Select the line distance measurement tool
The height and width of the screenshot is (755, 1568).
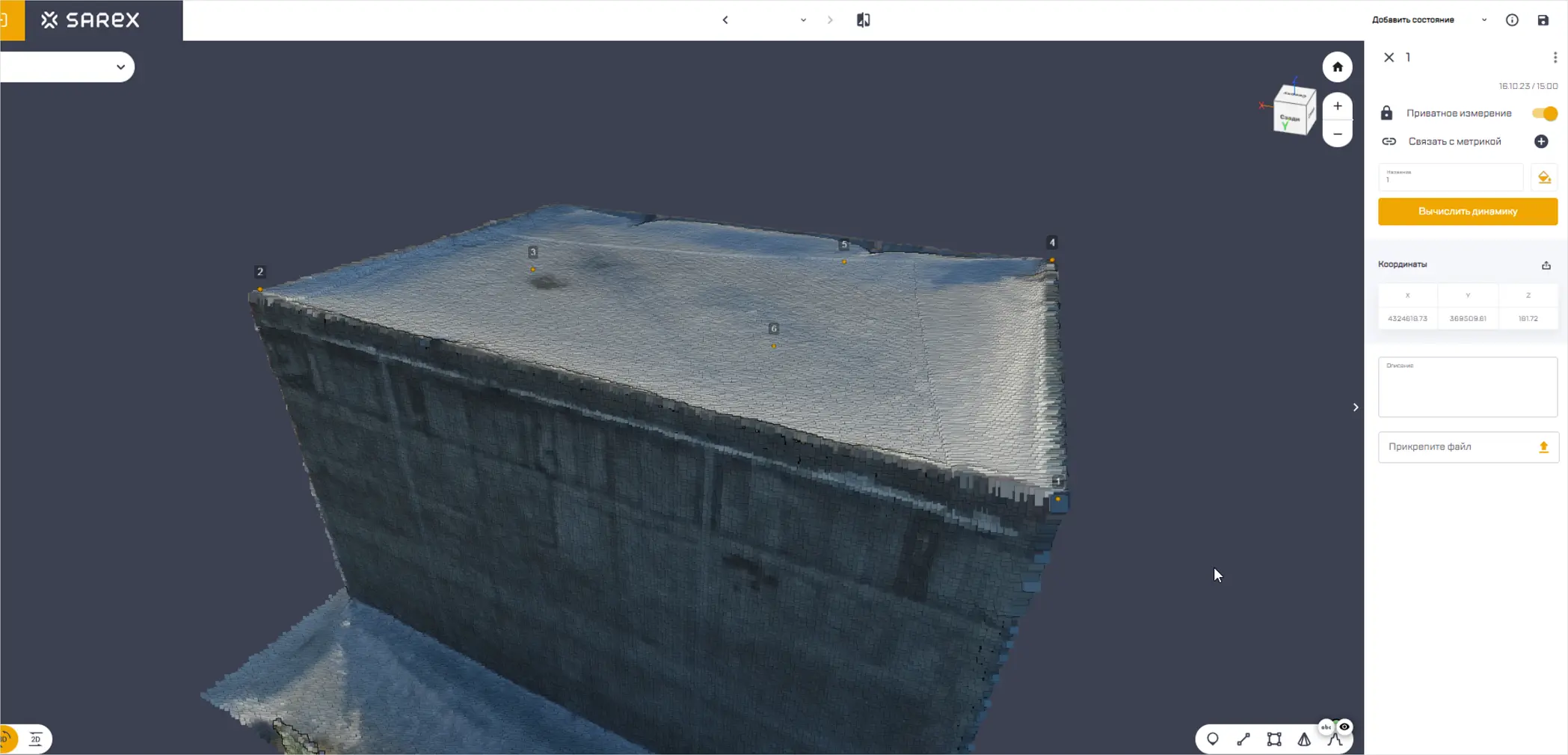[1243, 739]
